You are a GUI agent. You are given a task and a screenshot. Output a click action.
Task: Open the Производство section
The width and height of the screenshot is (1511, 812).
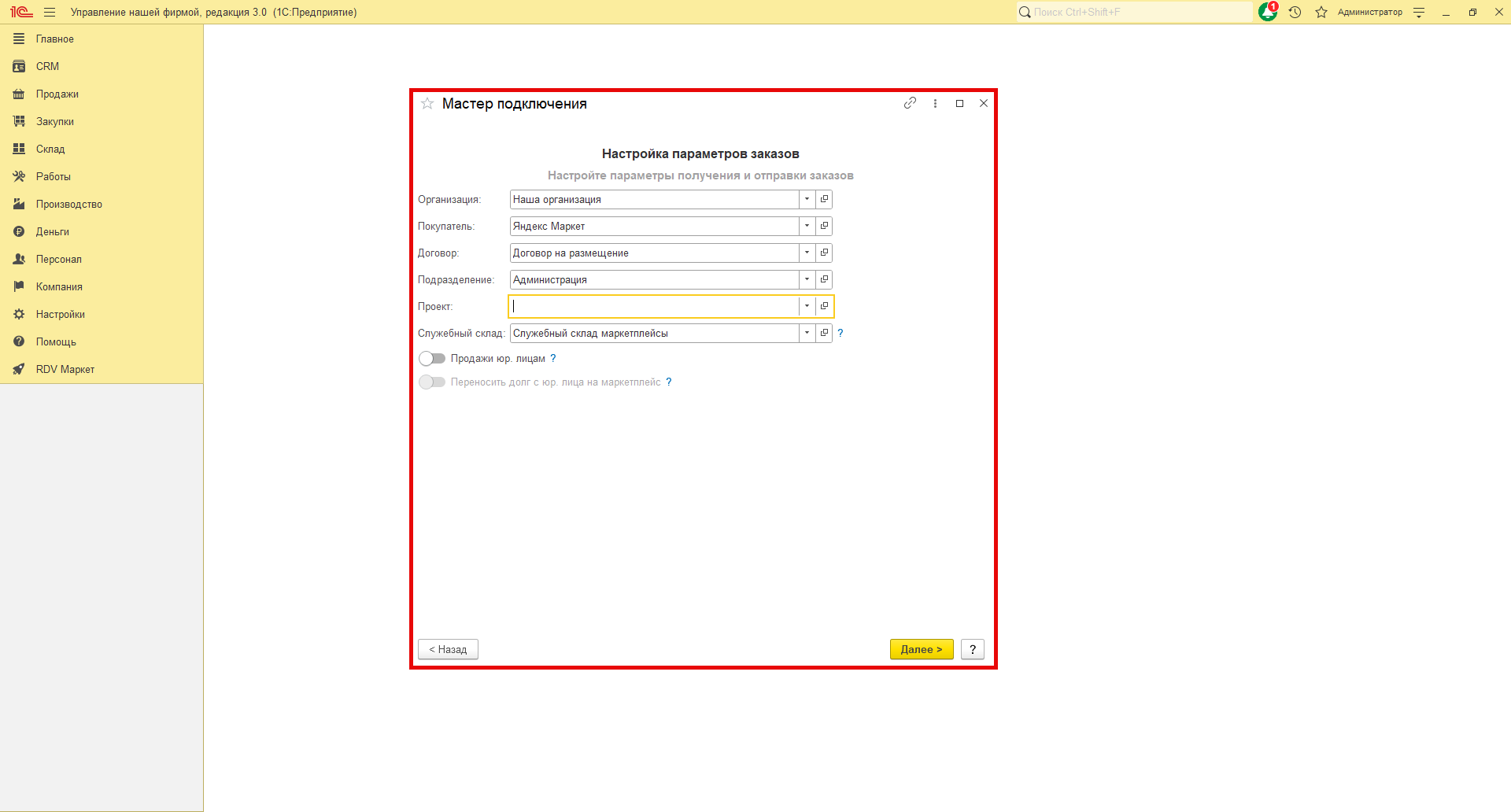[x=102, y=204]
